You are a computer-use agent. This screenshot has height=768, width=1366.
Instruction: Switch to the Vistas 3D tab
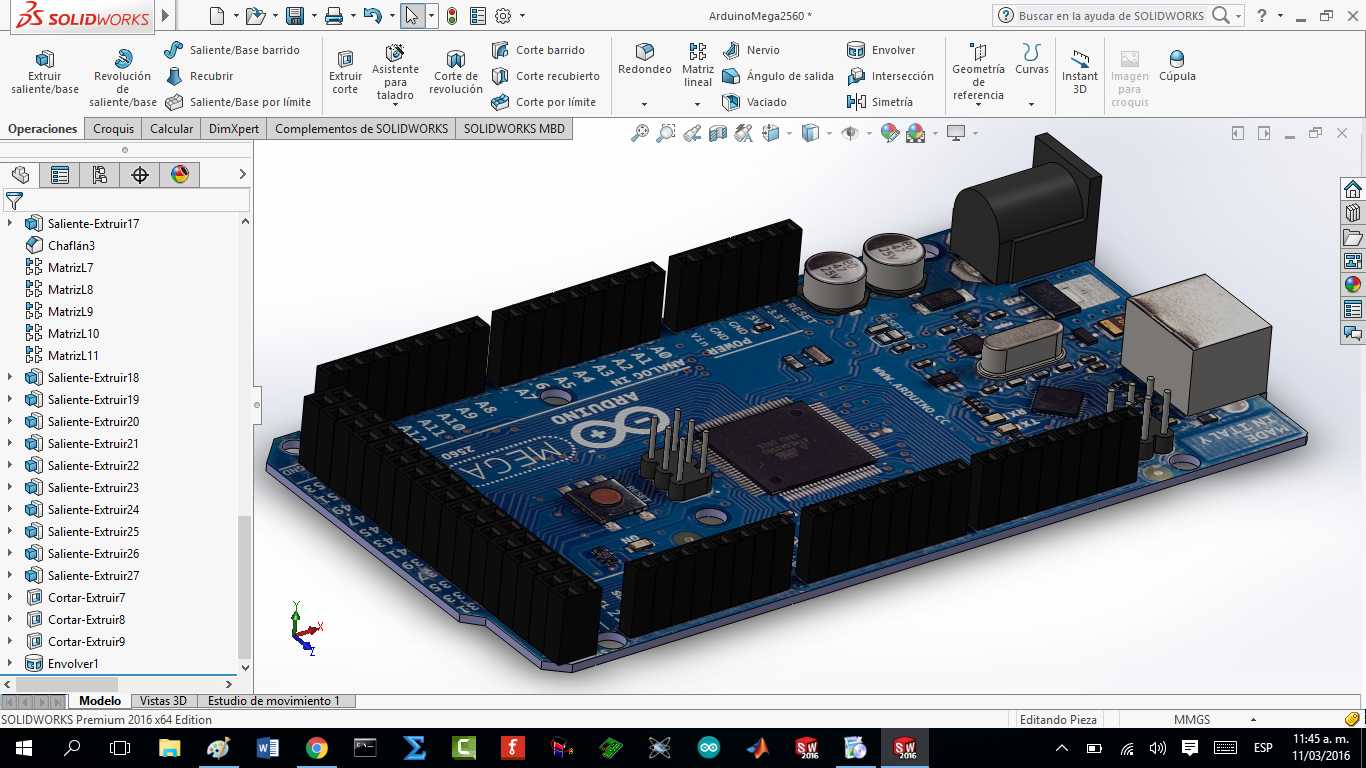(163, 701)
